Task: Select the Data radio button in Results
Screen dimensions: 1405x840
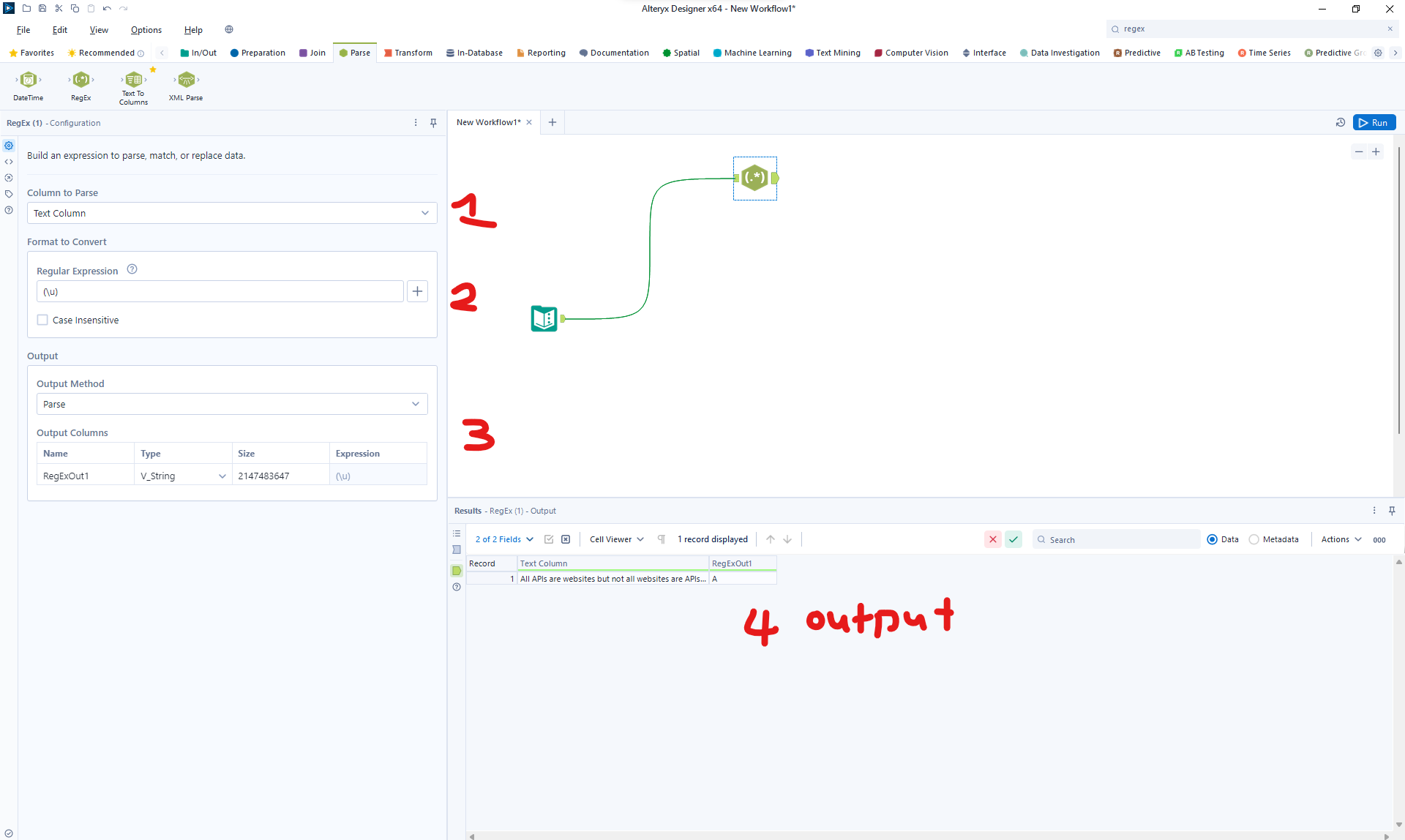Action: pos(1212,539)
